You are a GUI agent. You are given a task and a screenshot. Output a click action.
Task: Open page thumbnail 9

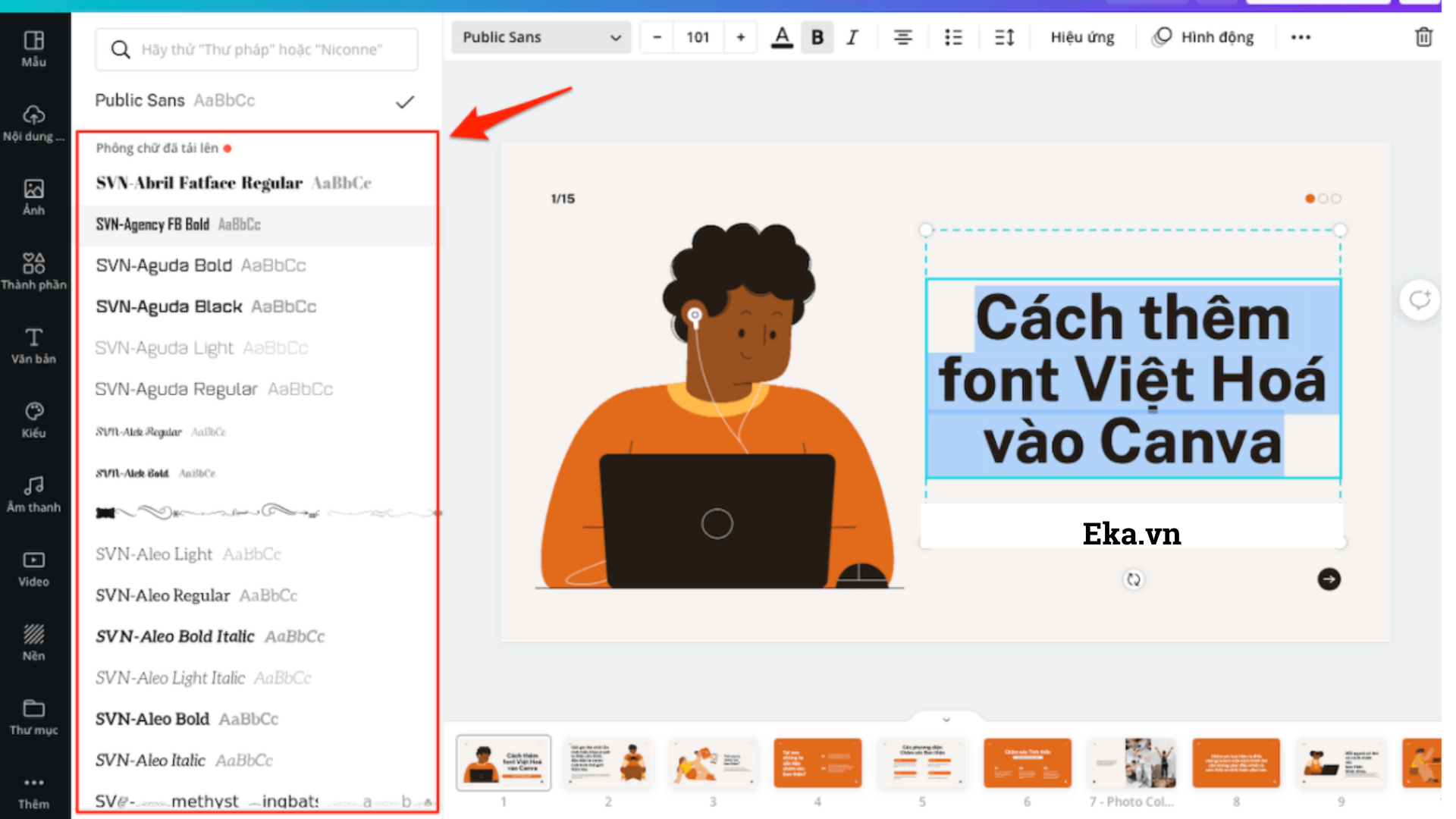click(x=1341, y=763)
